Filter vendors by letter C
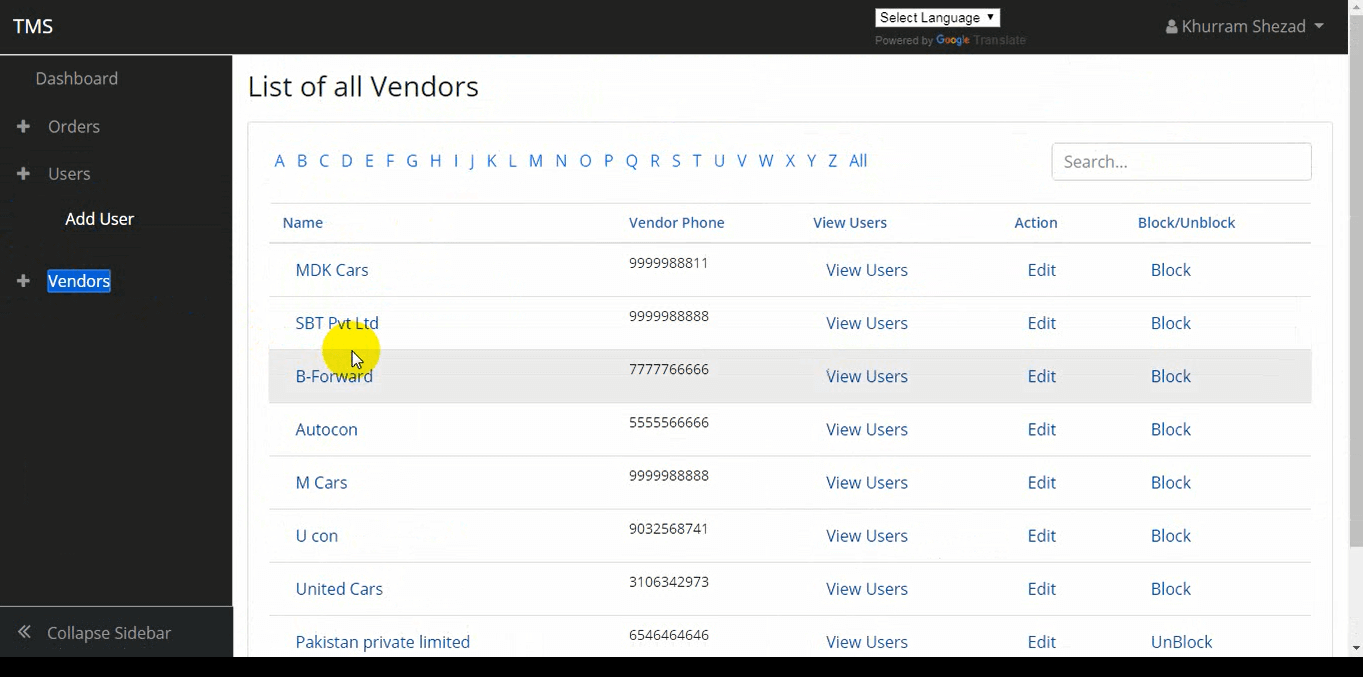Viewport: 1363px width, 677px height. pyautogui.click(x=324, y=161)
